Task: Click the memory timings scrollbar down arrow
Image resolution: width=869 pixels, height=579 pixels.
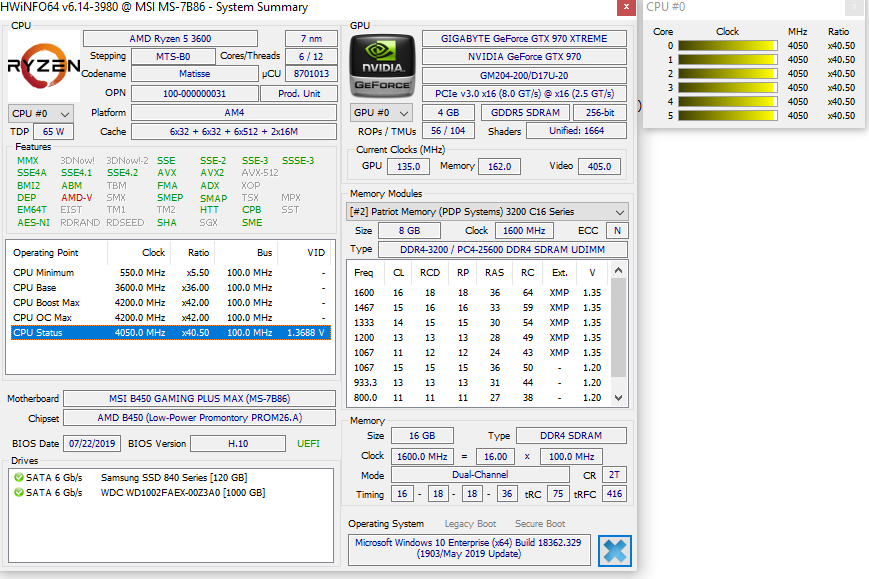Action: [x=618, y=397]
